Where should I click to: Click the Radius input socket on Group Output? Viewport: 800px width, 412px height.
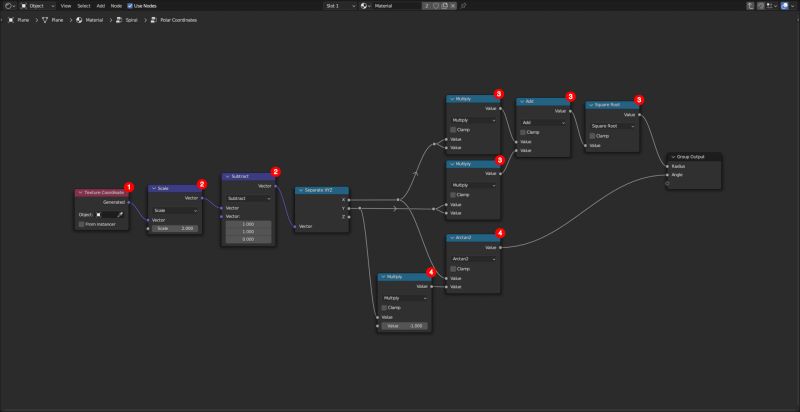[667, 166]
